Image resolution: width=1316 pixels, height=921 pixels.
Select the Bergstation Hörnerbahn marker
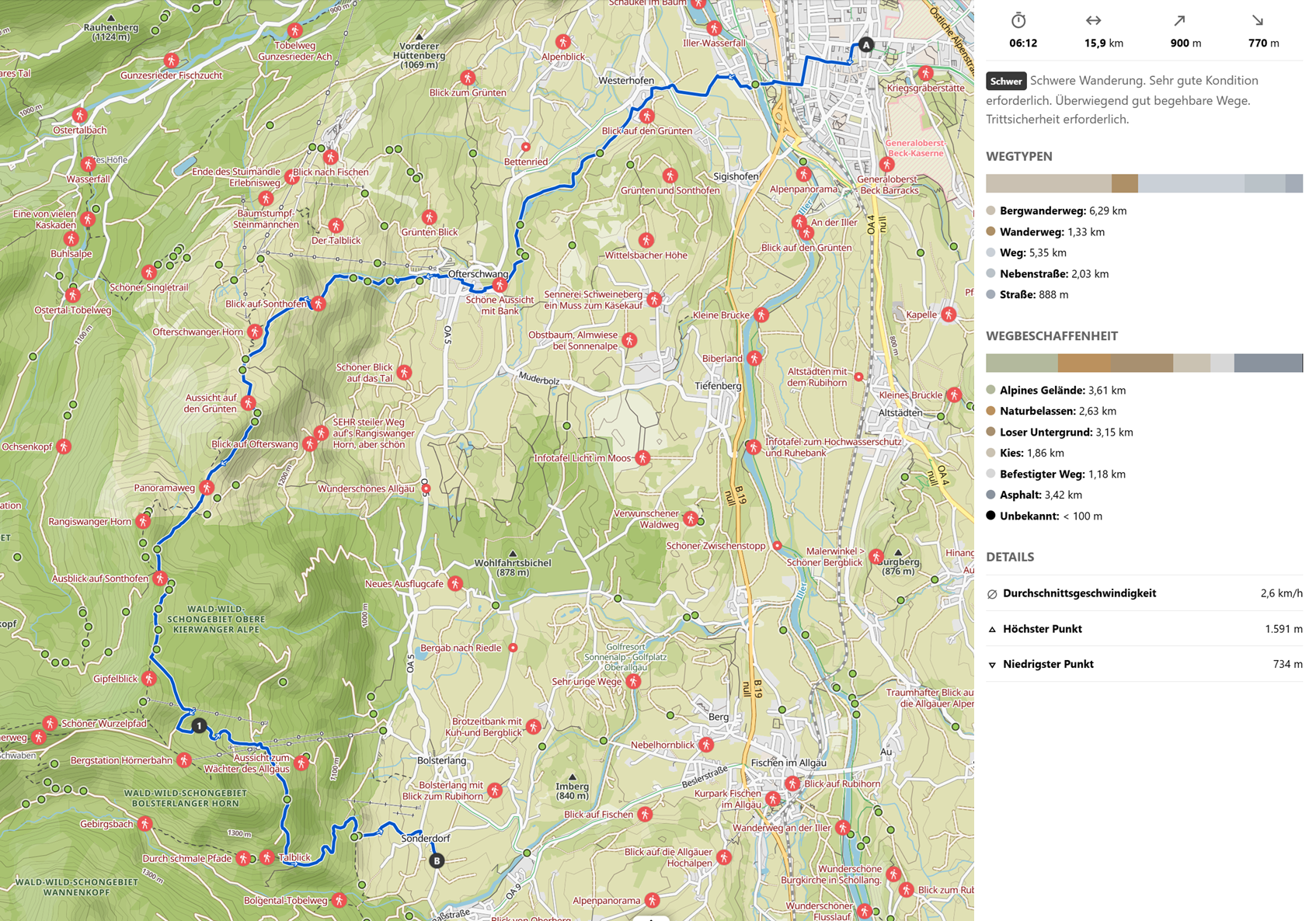(184, 760)
